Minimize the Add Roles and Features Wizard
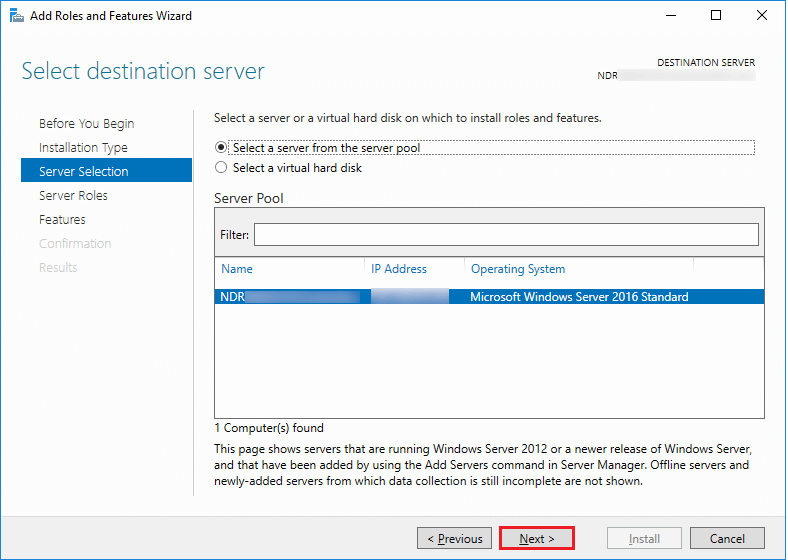 pyautogui.click(x=670, y=16)
